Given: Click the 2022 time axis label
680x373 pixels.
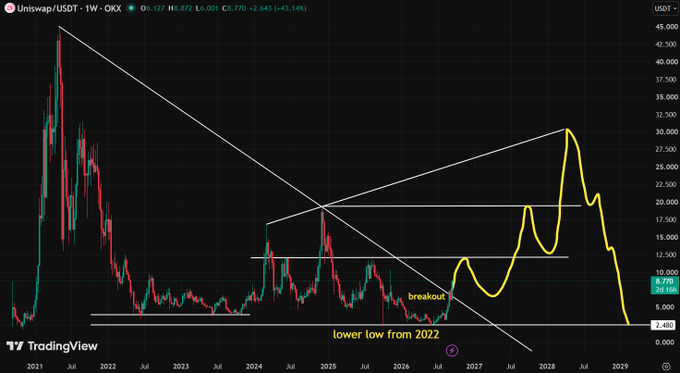Looking at the screenshot, I should pyautogui.click(x=108, y=366).
